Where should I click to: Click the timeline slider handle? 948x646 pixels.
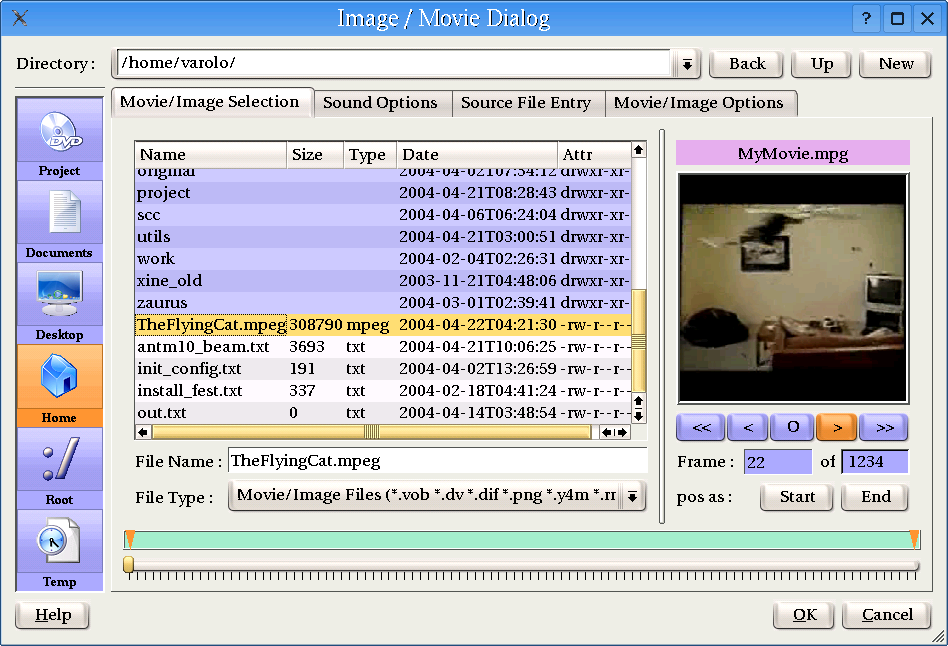pyautogui.click(x=128, y=565)
